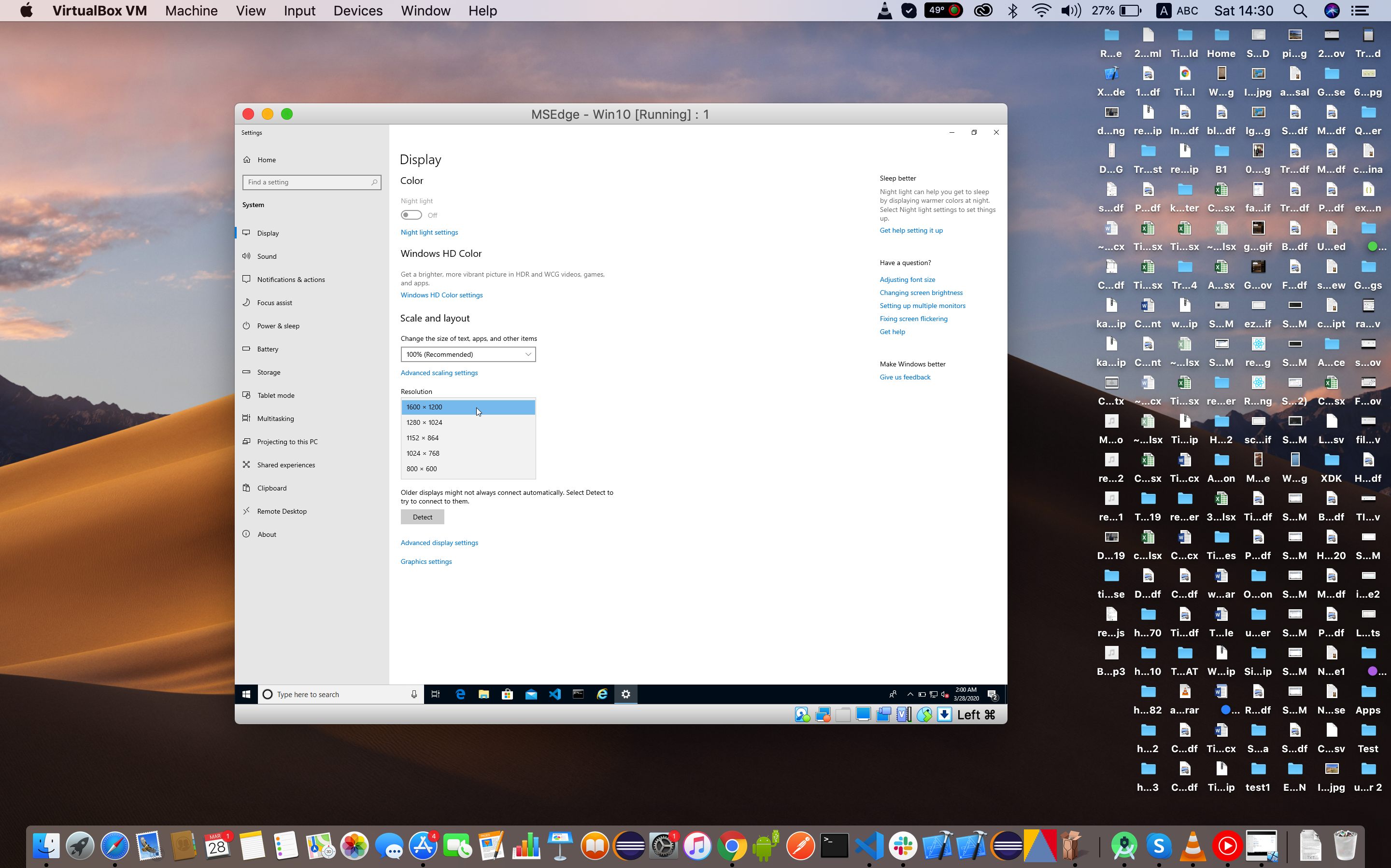1391x868 pixels.
Task: Click the macOS Wi-Fi menu bar icon
Action: [x=1041, y=10]
